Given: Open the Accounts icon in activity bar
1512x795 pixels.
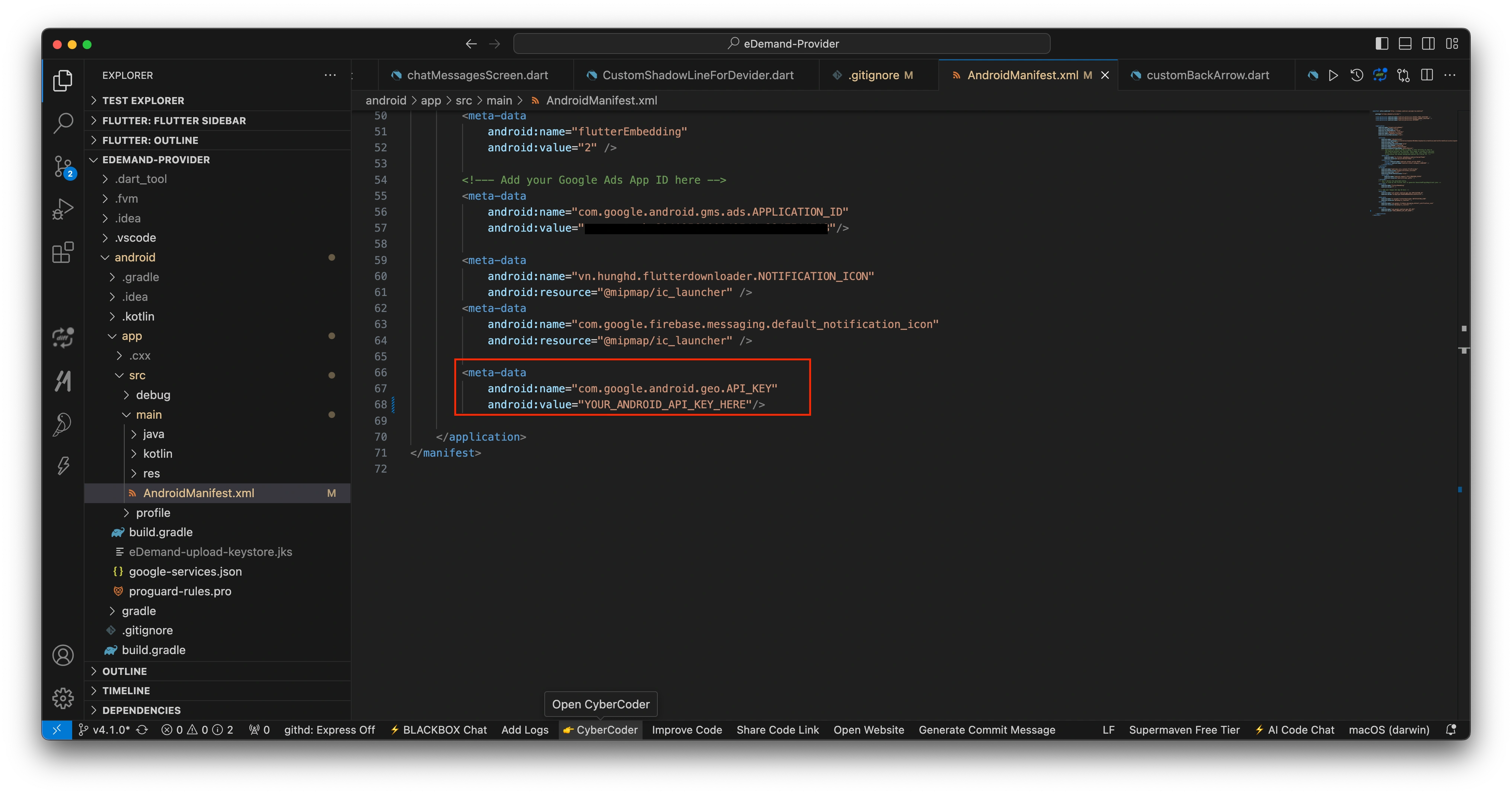Looking at the screenshot, I should [x=63, y=655].
